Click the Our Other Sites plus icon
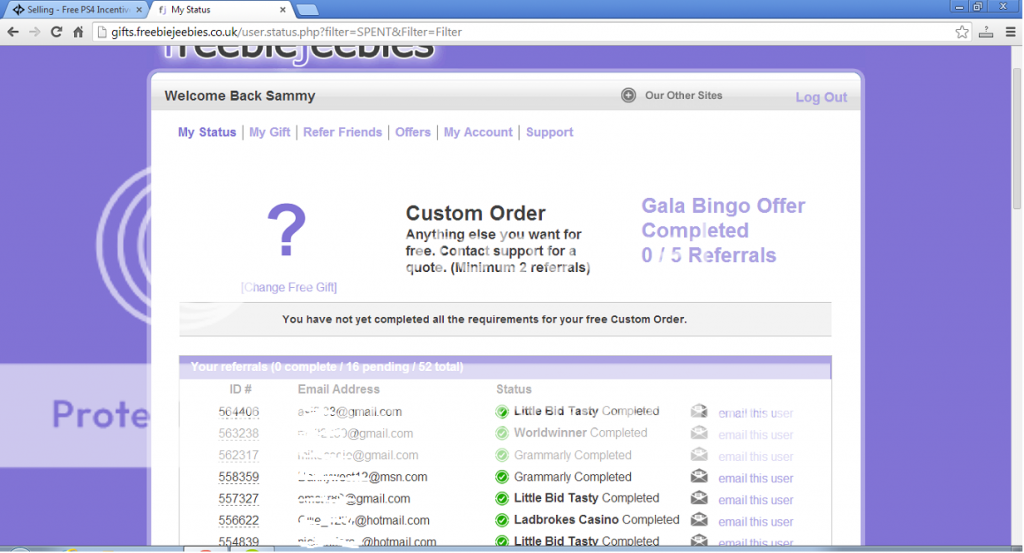 click(628, 95)
